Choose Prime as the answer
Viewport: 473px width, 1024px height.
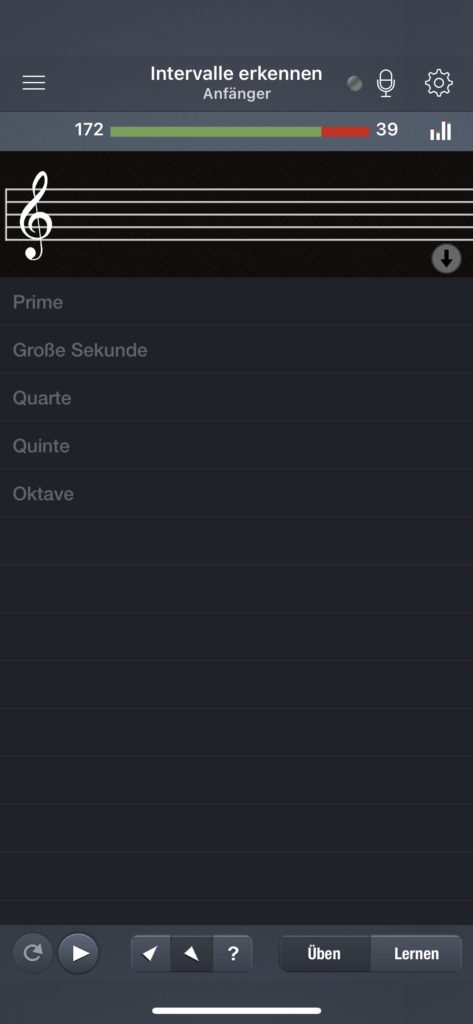pos(236,302)
